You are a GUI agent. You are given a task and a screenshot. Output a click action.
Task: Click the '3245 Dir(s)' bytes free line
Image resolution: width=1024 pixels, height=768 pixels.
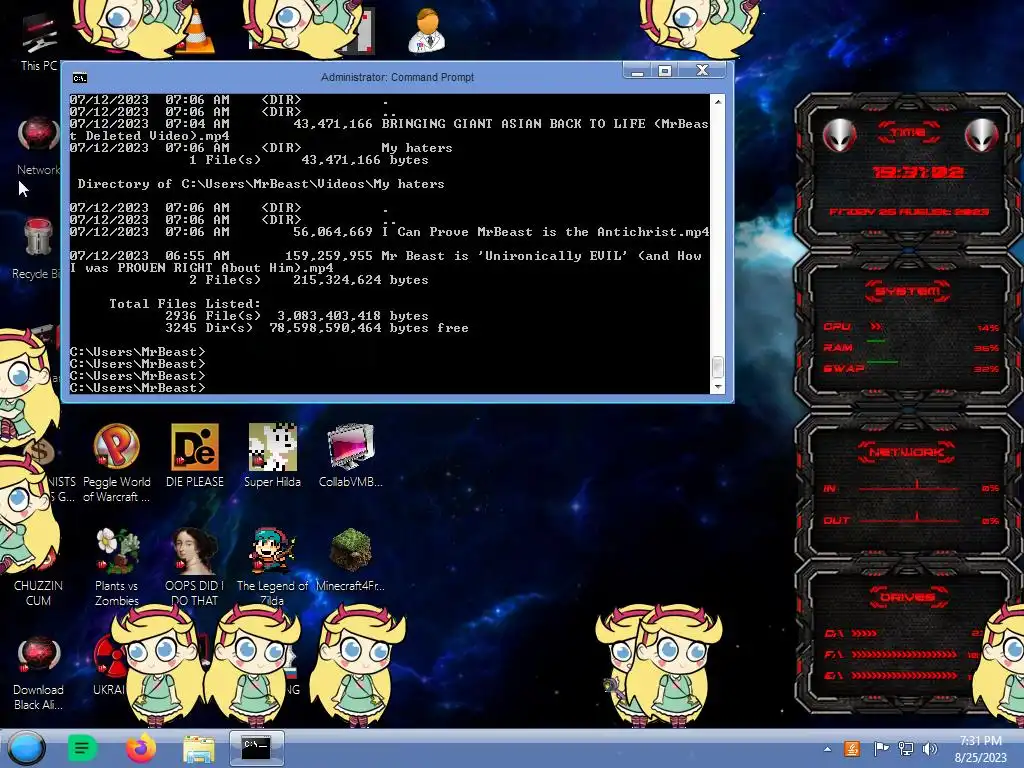tap(317, 328)
